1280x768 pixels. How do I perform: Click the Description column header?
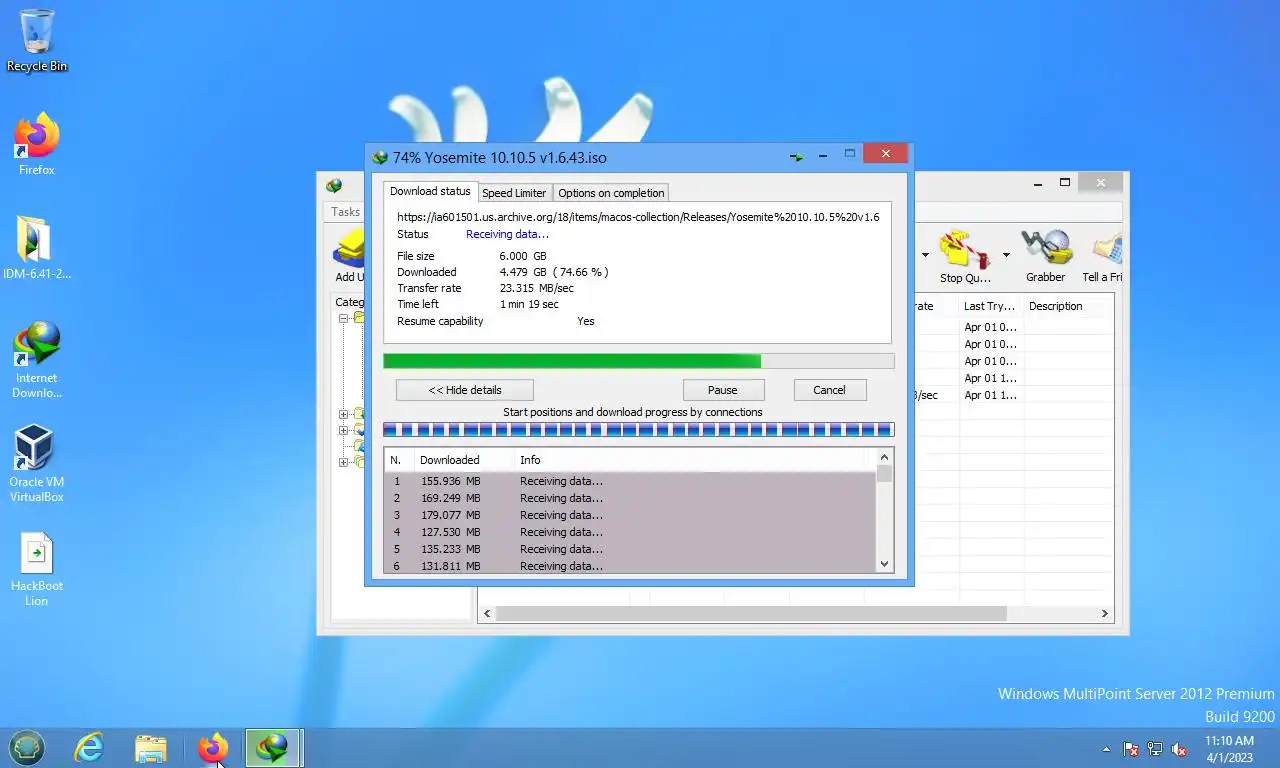click(1067, 306)
